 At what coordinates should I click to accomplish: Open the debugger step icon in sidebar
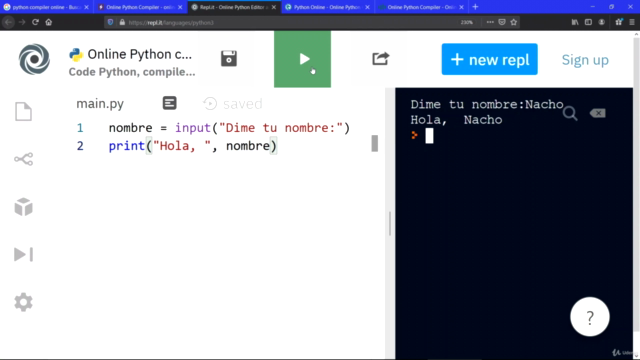point(23,254)
